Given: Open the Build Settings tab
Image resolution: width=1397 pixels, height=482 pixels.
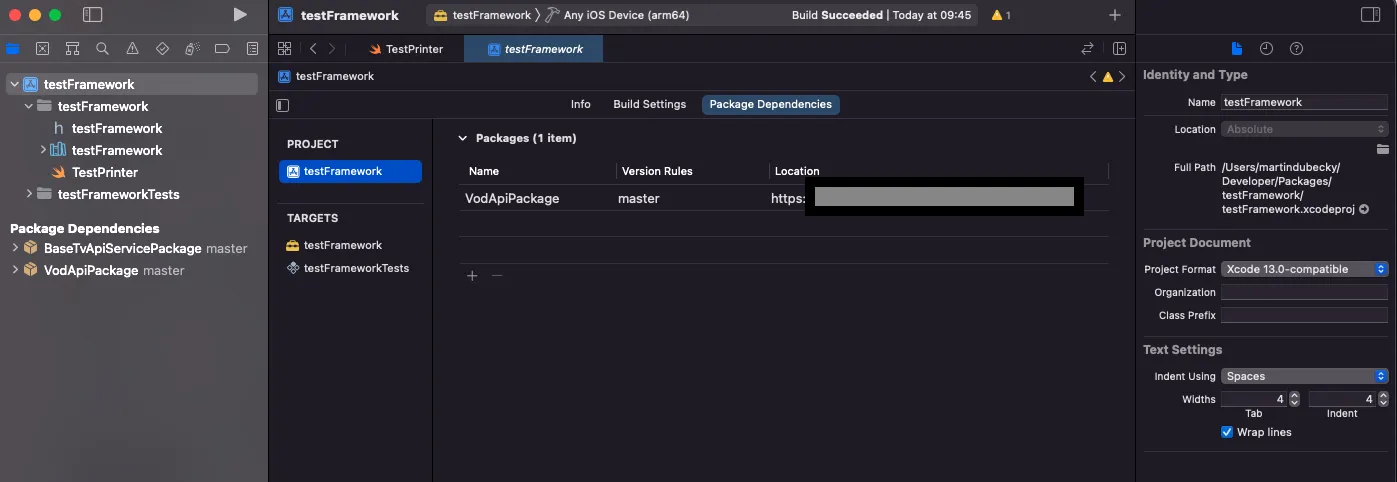Looking at the screenshot, I should (650, 104).
